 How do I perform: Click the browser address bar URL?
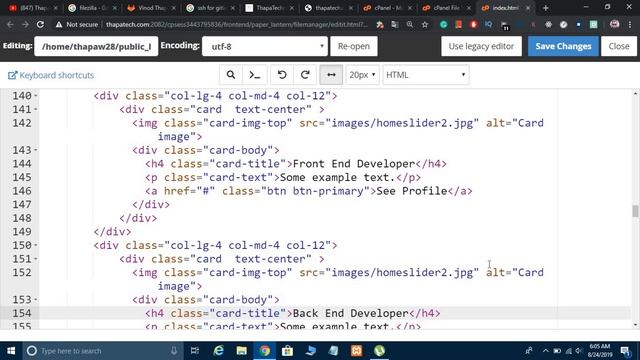(237, 24)
